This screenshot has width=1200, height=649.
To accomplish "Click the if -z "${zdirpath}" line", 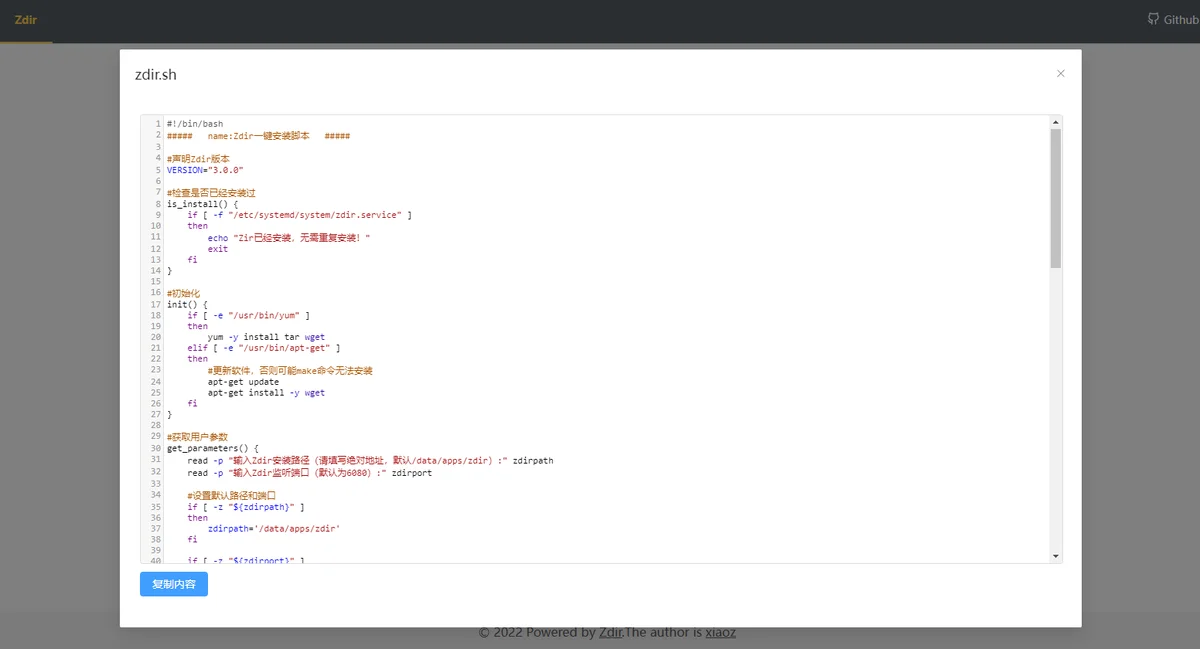I will pos(246,507).
